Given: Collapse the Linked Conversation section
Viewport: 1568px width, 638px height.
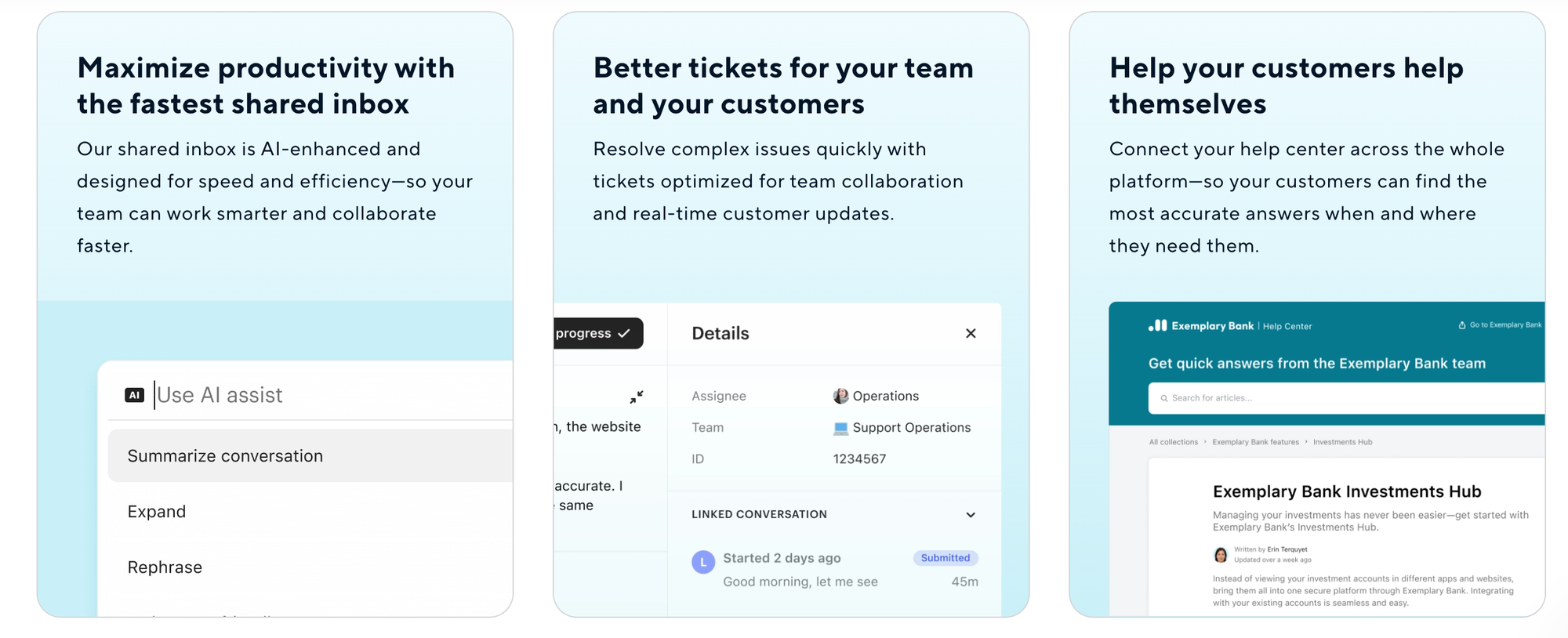Looking at the screenshot, I should 971,515.
